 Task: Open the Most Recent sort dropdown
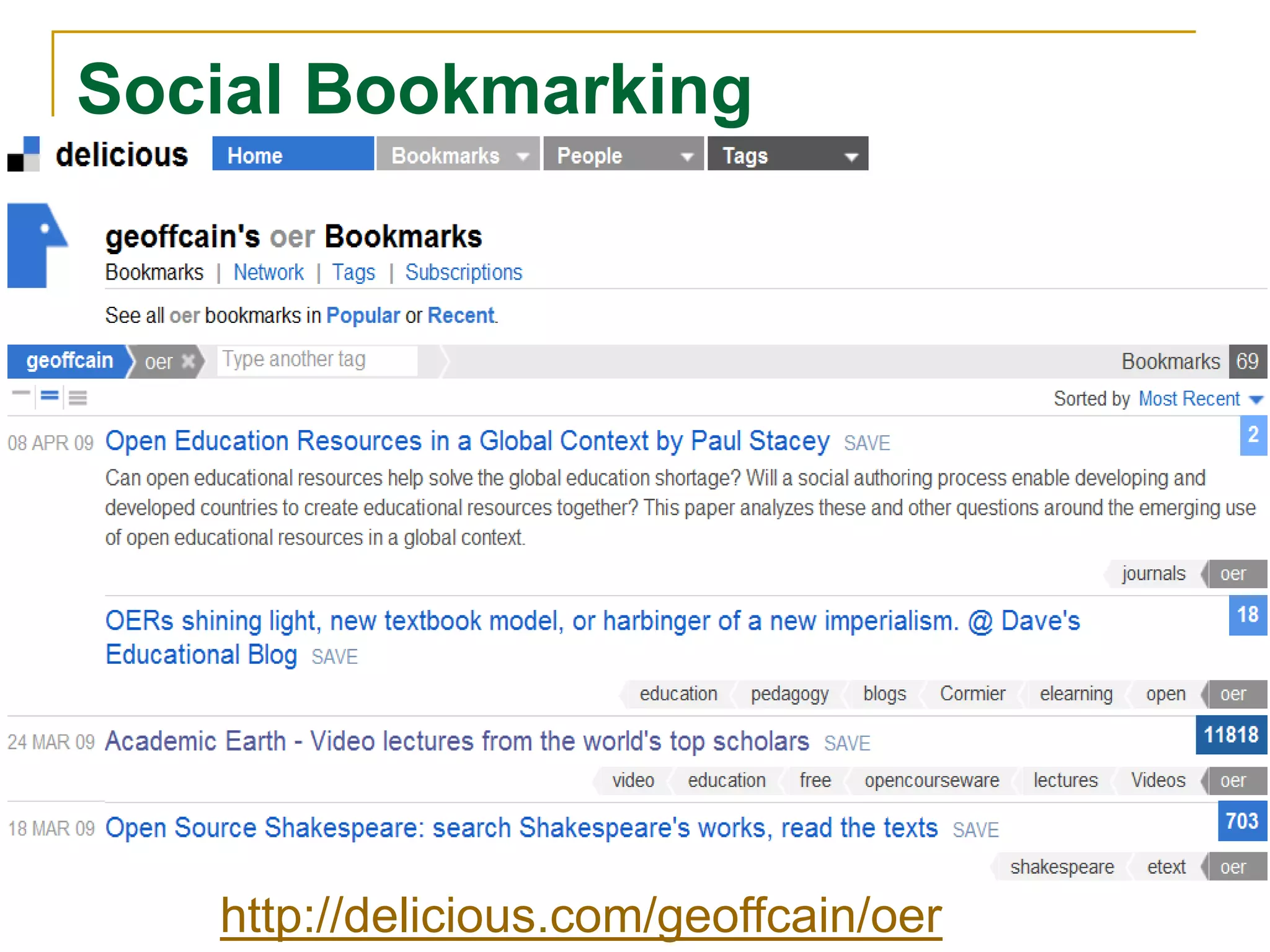pyautogui.click(x=1201, y=399)
